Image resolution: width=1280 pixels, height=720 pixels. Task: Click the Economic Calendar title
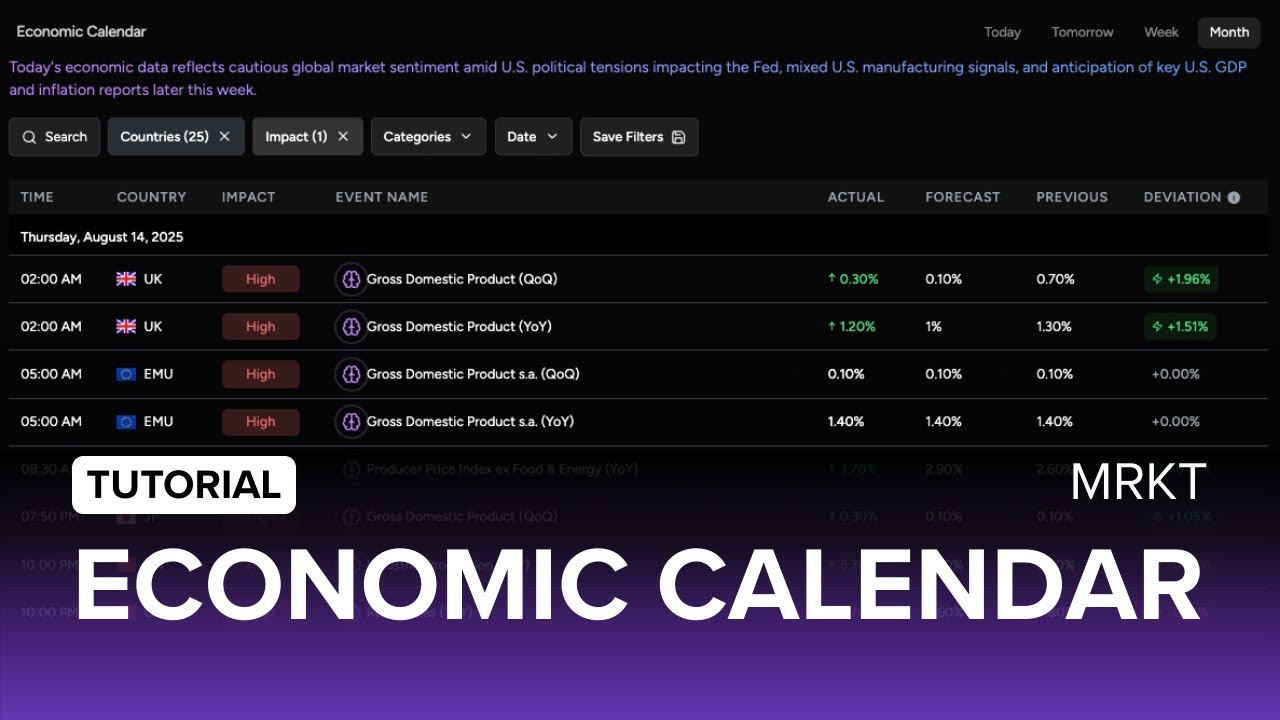pos(81,31)
